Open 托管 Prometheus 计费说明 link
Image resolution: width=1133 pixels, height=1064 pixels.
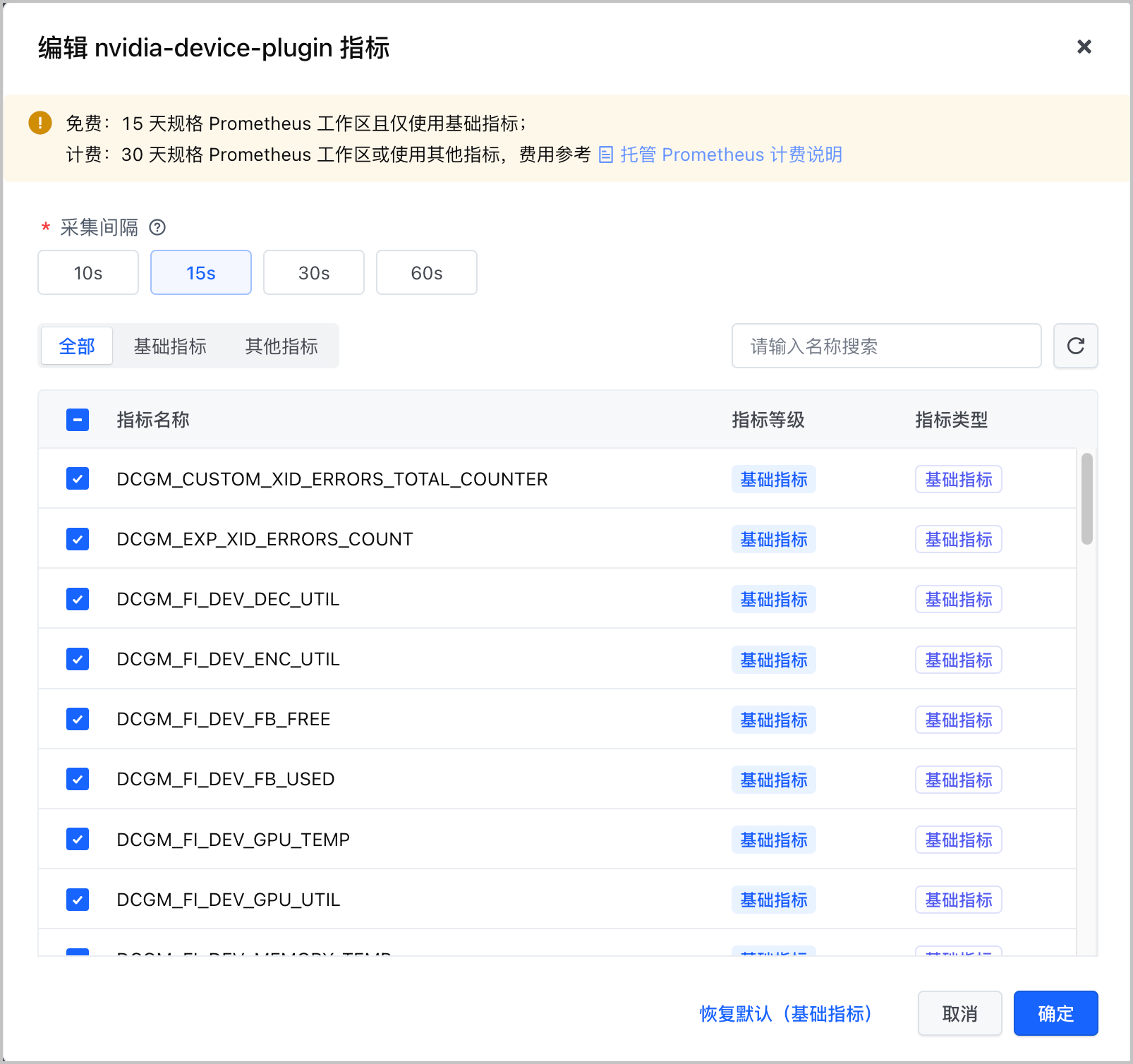point(731,155)
